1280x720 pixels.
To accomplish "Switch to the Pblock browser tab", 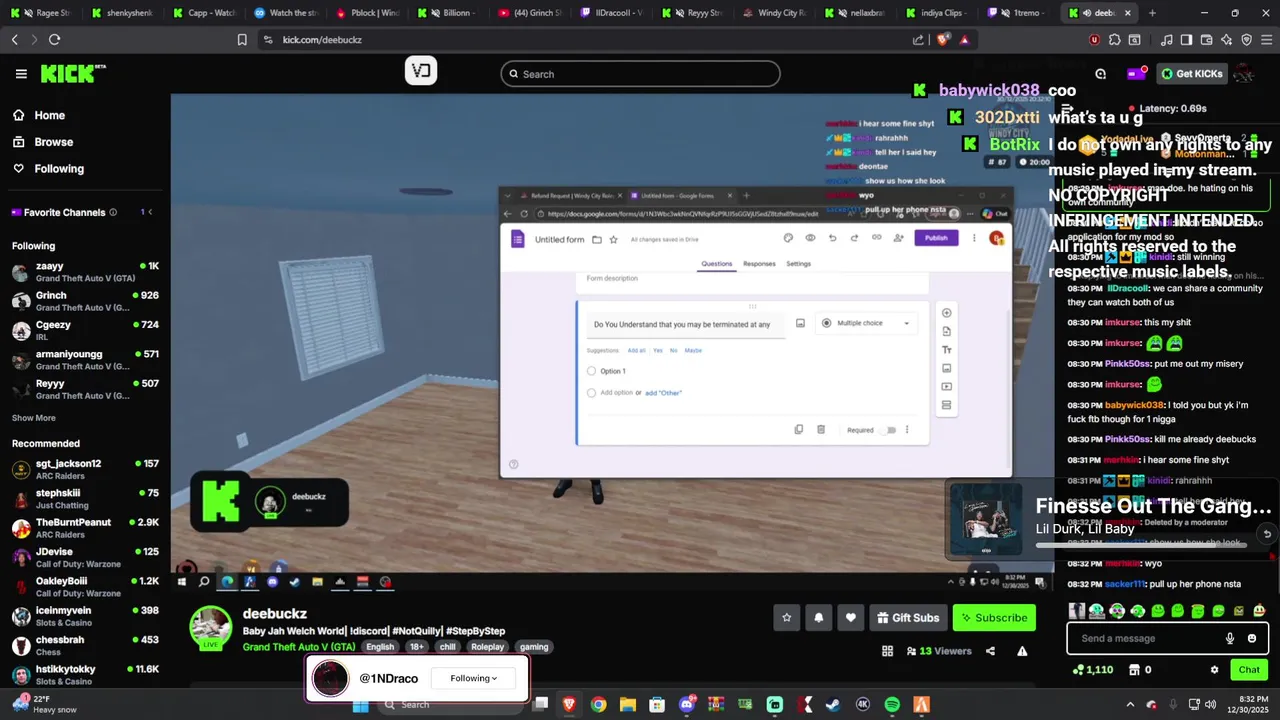I will coord(366,13).
